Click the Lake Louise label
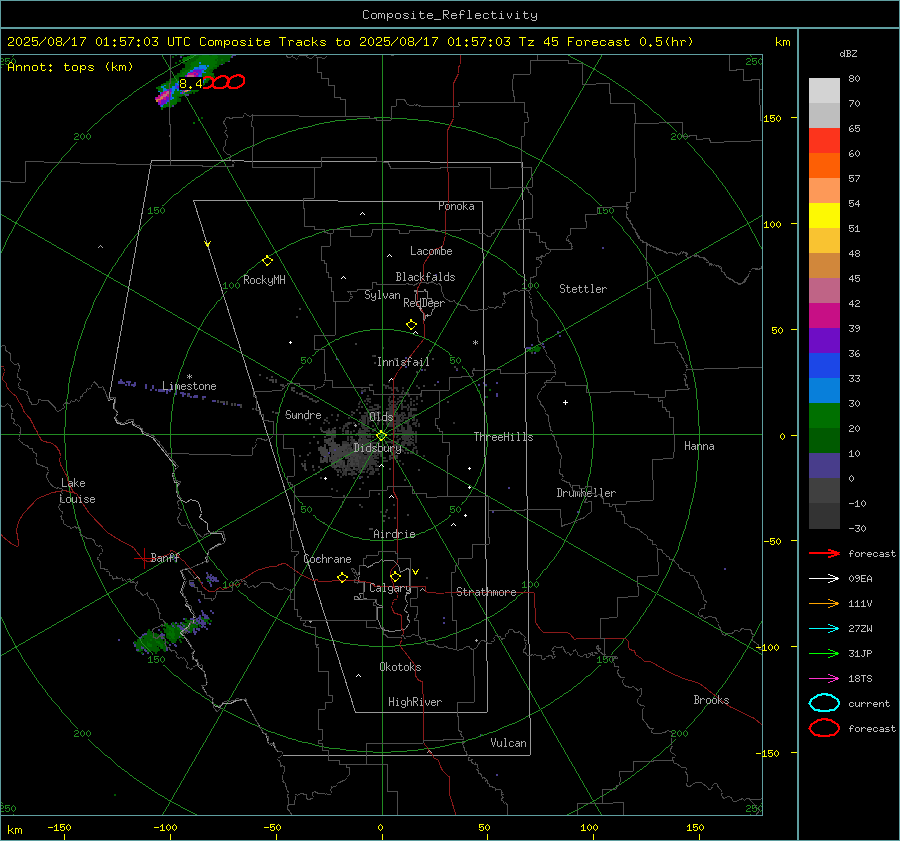 (x=77, y=491)
